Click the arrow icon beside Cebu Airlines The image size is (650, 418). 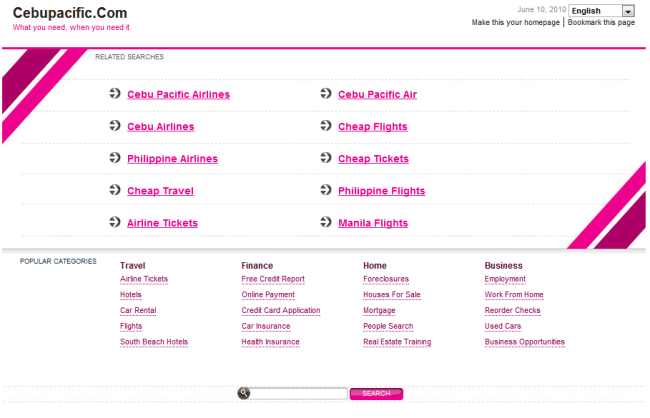(115, 125)
